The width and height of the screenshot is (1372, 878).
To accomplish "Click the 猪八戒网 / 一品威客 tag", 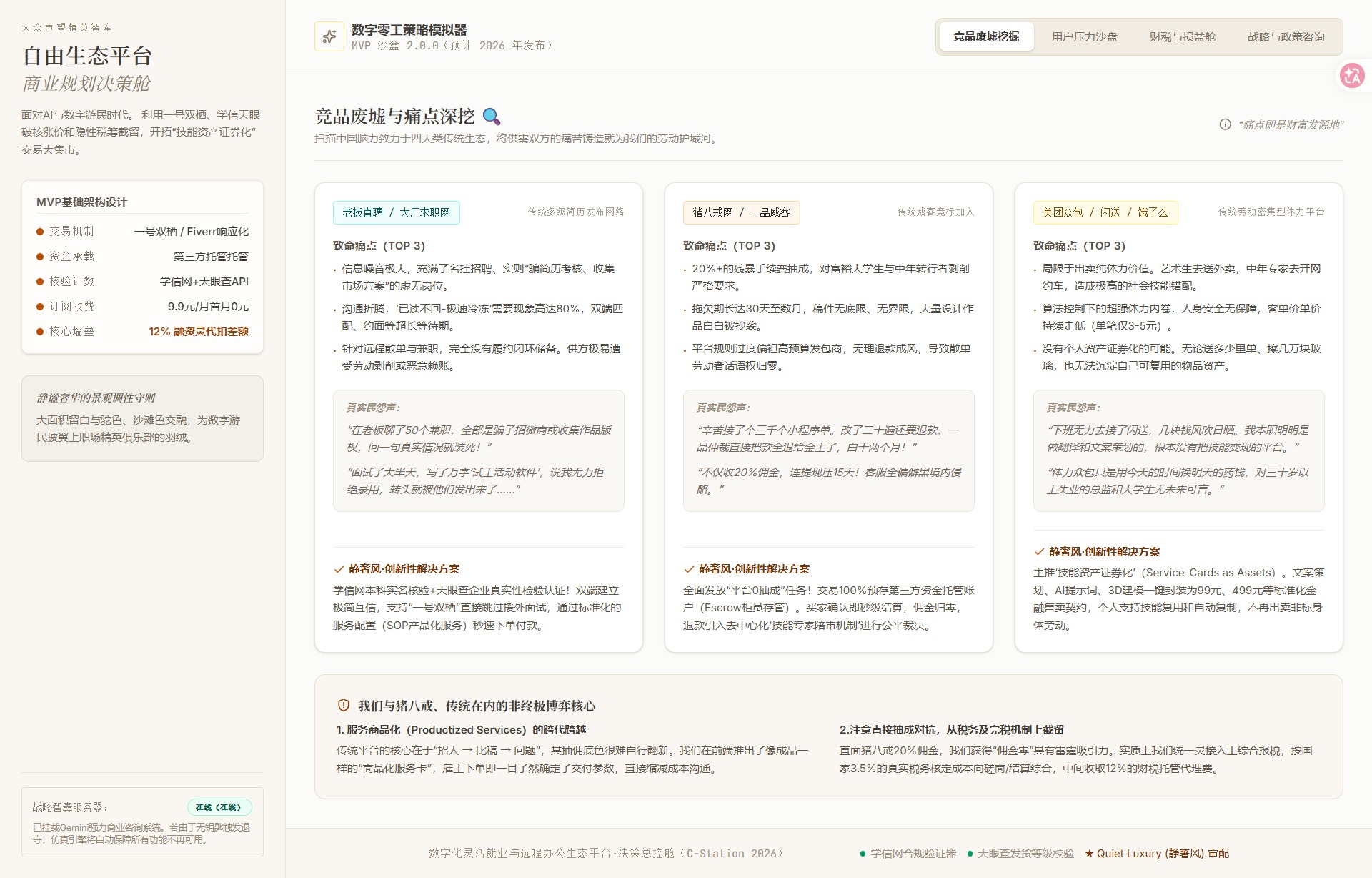I will (741, 212).
